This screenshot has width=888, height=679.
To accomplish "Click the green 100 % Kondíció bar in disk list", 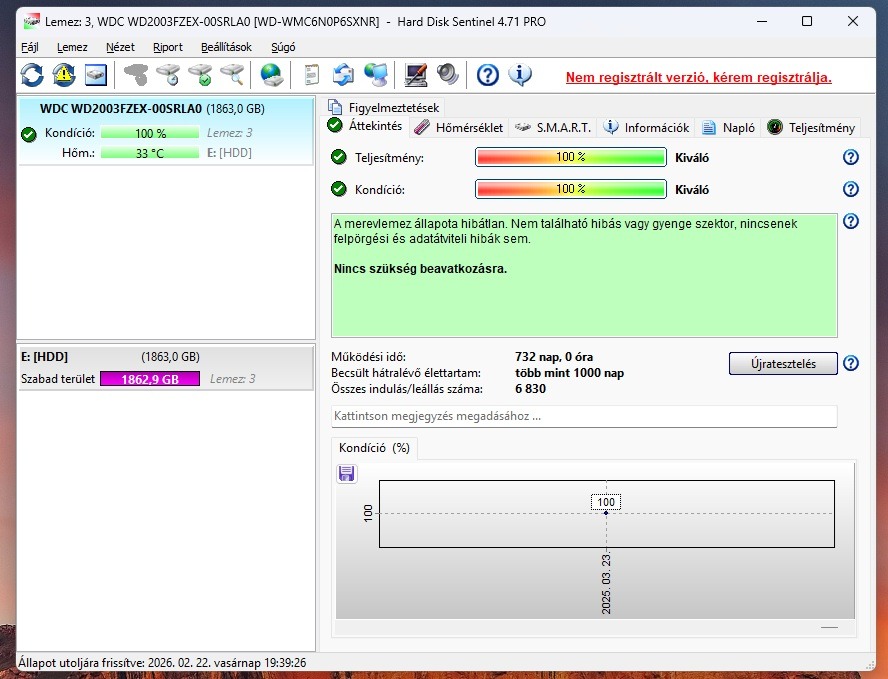I will coord(150,133).
